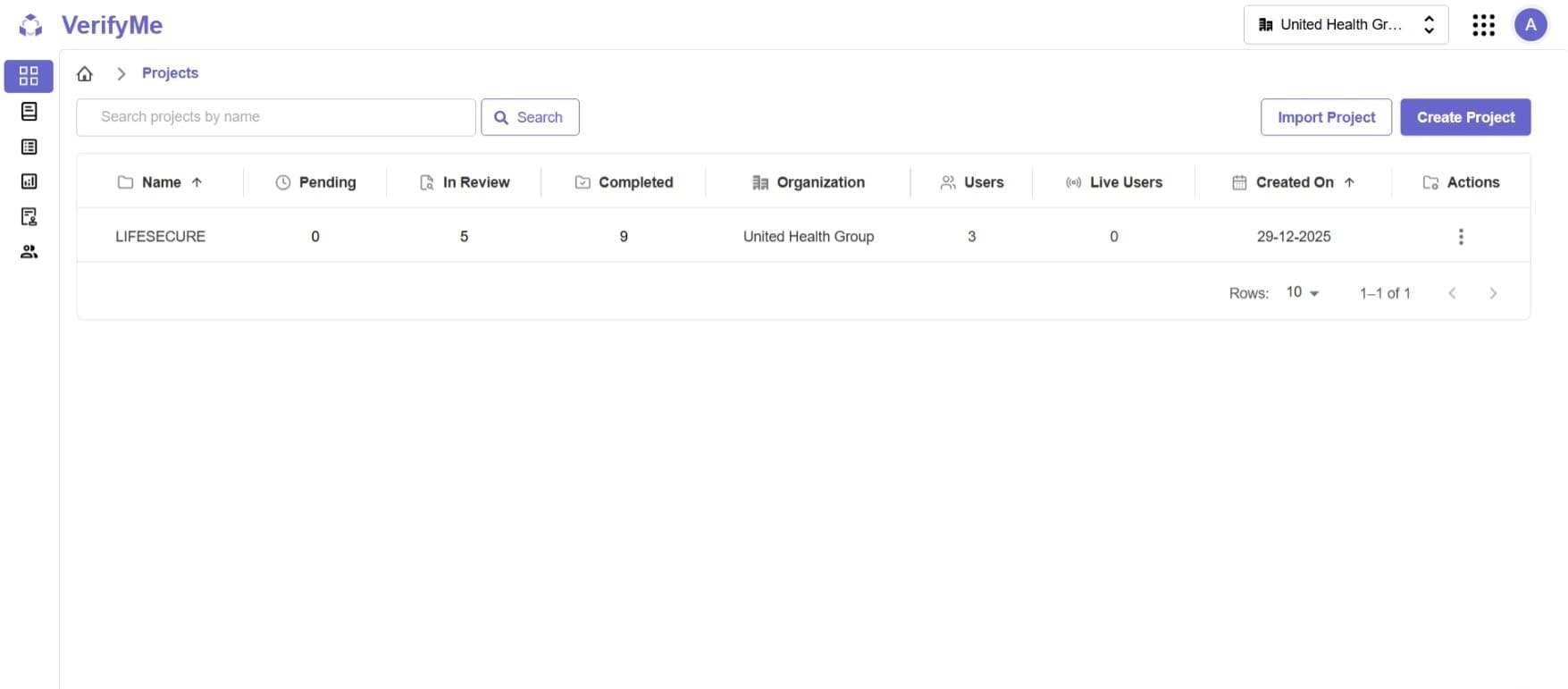Viewport: 1568px width, 689px height.
Task: Sort by Organization column header
Action: pos(809,182)
